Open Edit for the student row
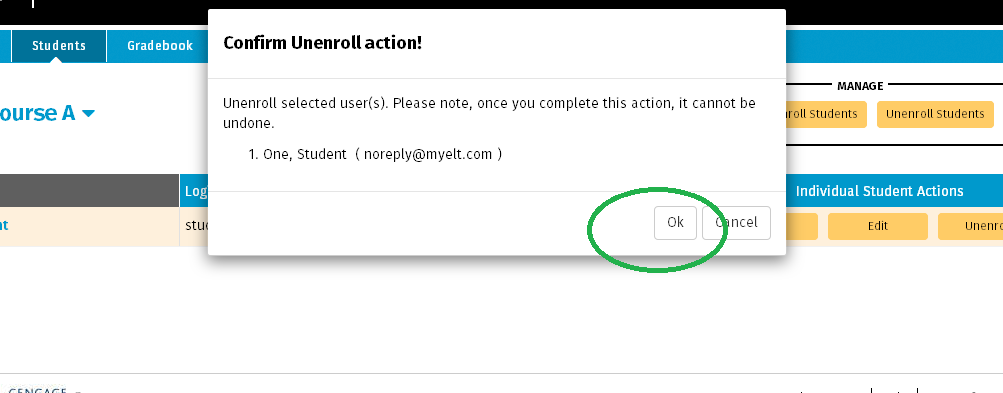The image size is (1003, 393). point(878,226)
